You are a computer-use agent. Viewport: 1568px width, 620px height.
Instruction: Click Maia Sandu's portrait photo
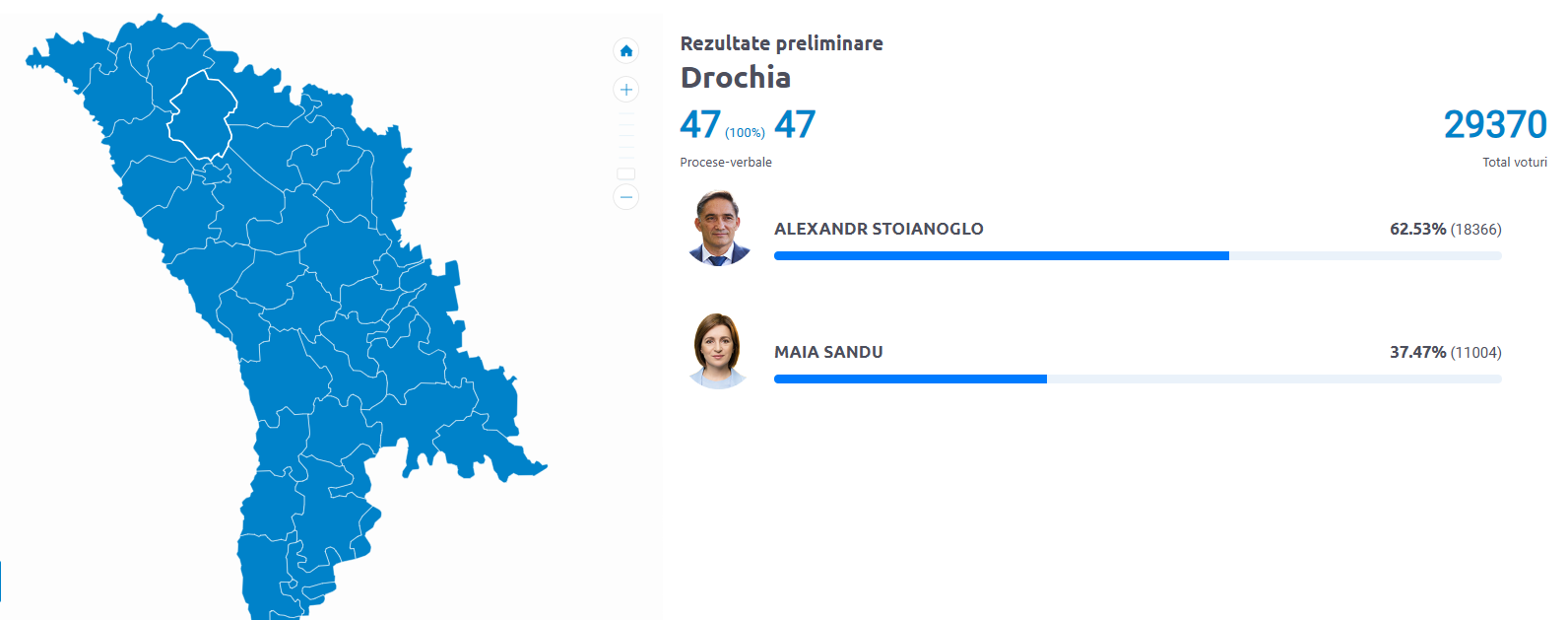pyautogui.click(x=719, y=352)
